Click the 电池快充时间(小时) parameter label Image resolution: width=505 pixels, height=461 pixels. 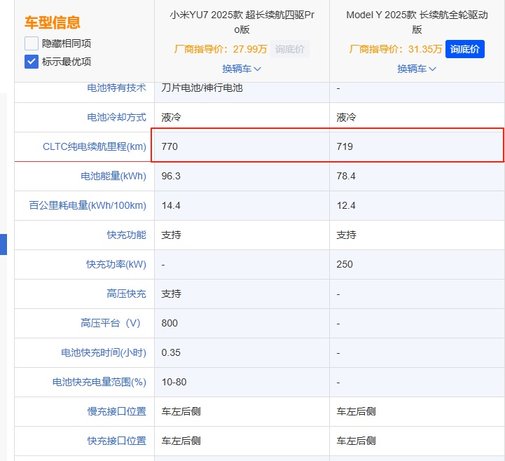[104, 353]
